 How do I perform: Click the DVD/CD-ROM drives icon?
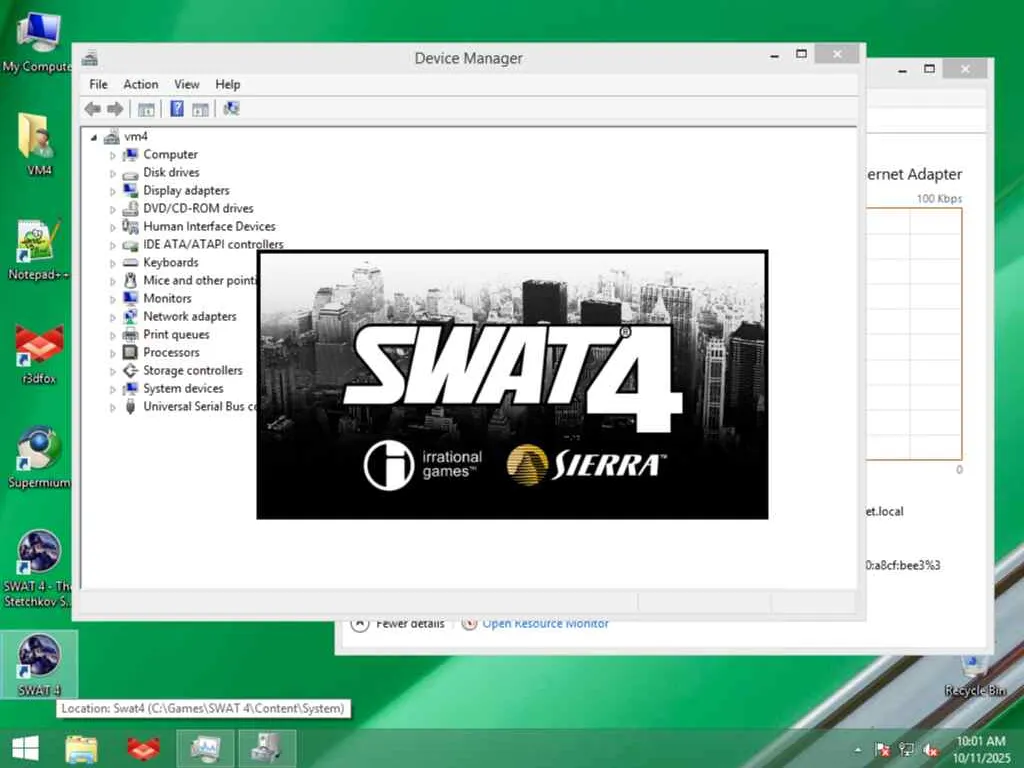(x=131, y=208)
